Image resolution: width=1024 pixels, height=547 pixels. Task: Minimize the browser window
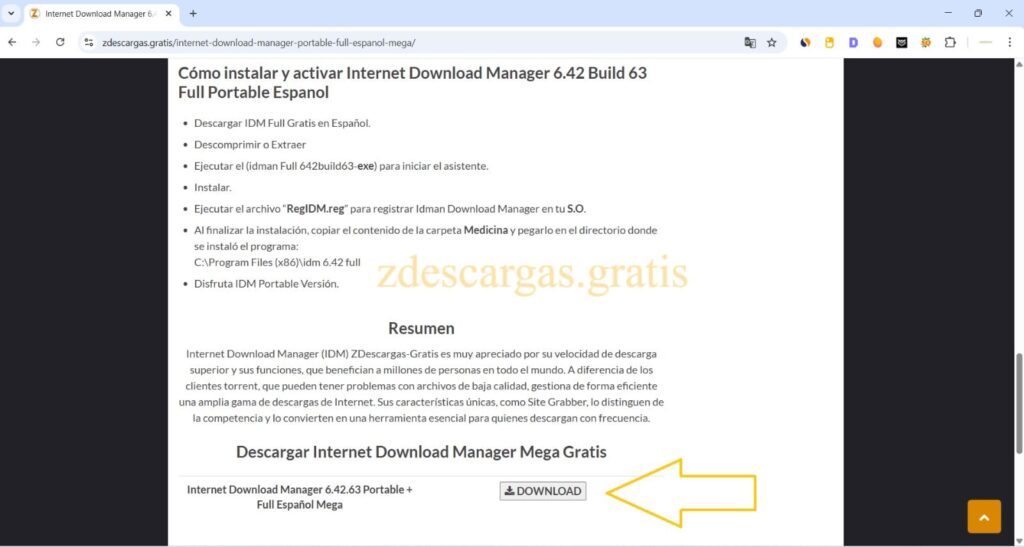948,13
